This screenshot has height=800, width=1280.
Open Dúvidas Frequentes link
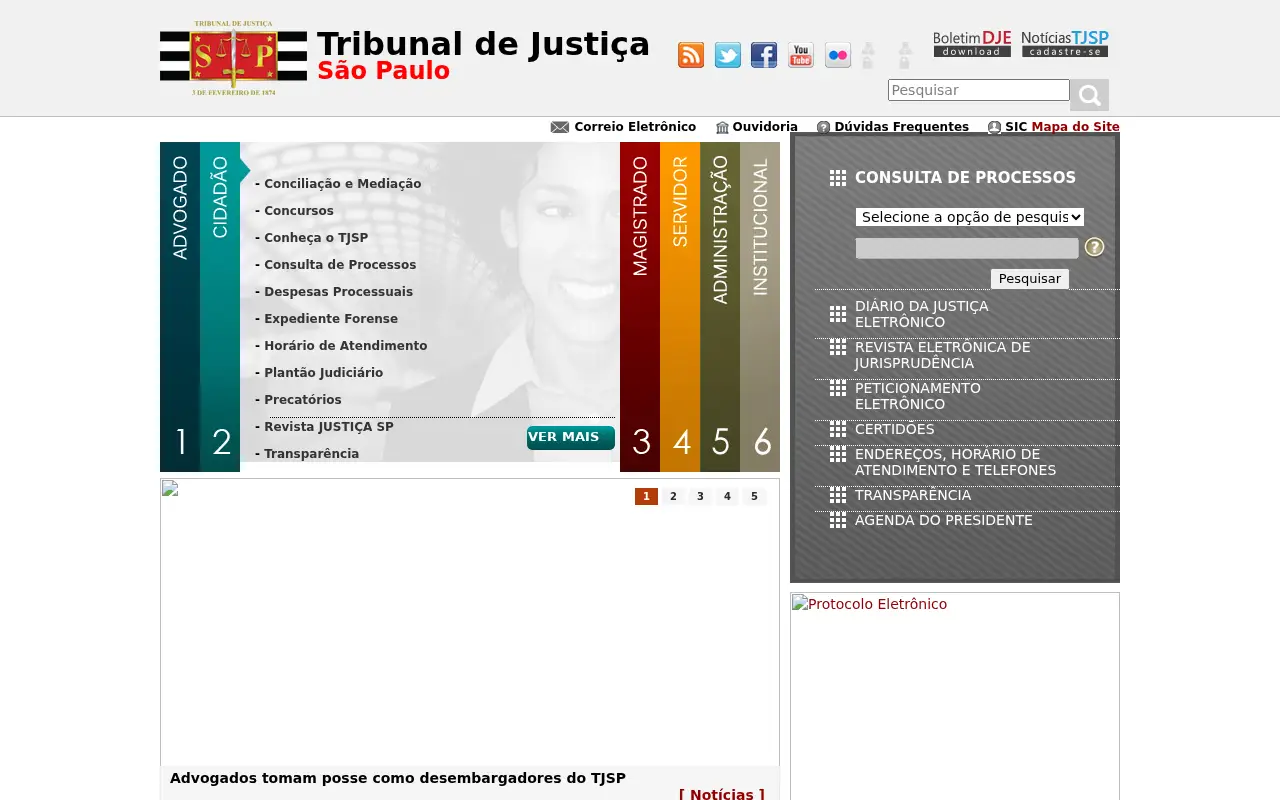pos(902,127)
